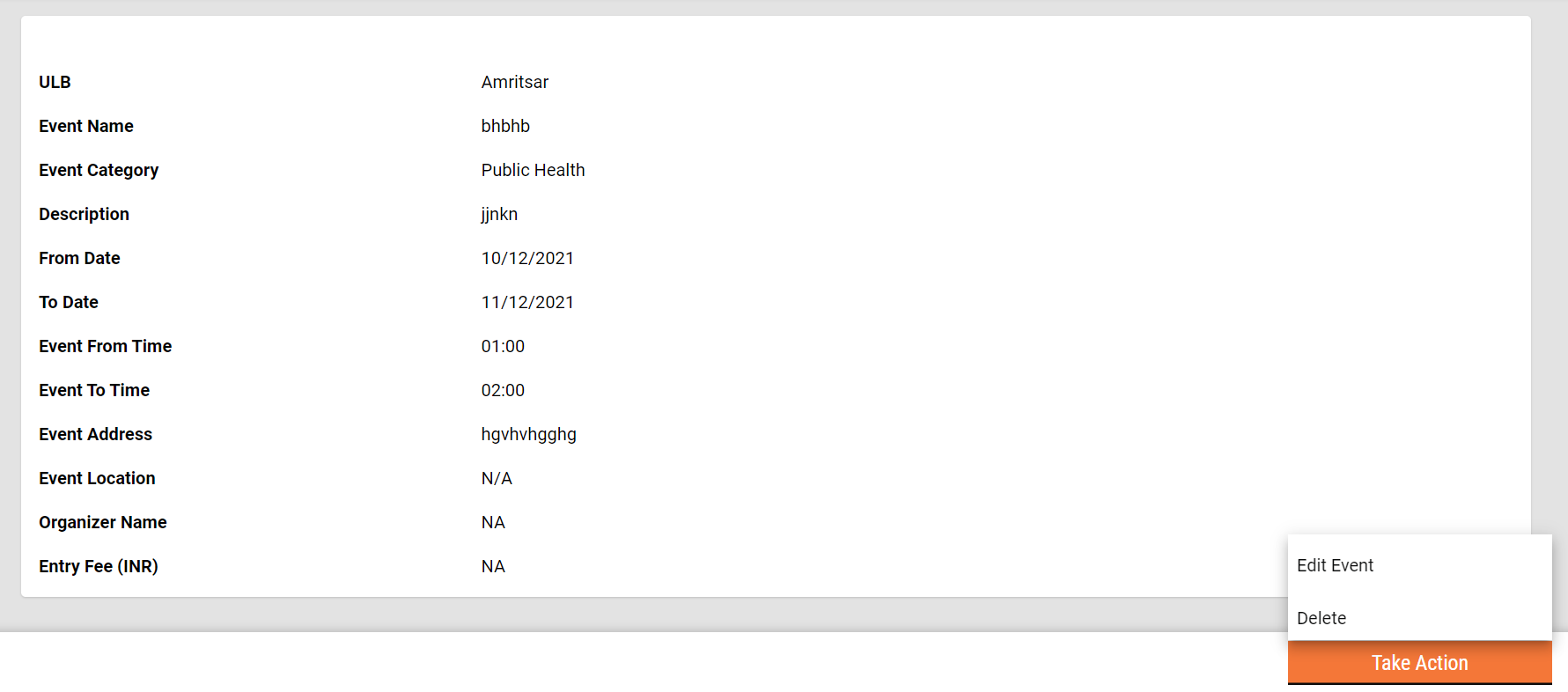
Task: Click the Entry Fee (INR) label
Action: click(99, 566)
